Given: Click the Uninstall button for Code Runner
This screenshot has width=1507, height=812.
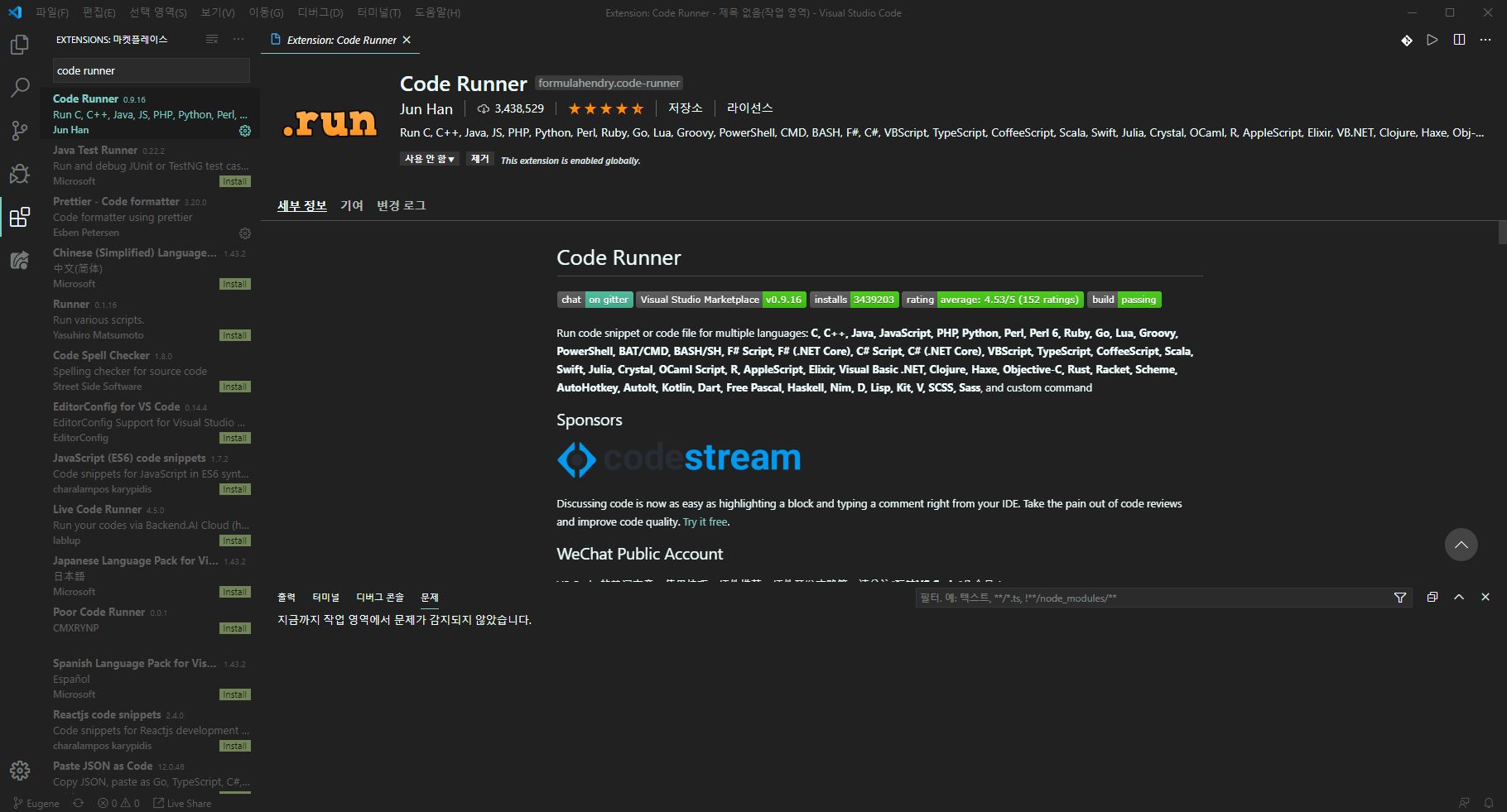Looking at the screenshot, I should [480, 159].
